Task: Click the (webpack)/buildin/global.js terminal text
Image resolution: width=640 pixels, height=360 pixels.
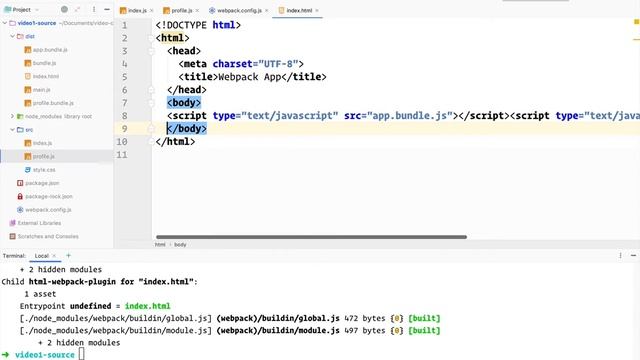Action: pos(278,318)
